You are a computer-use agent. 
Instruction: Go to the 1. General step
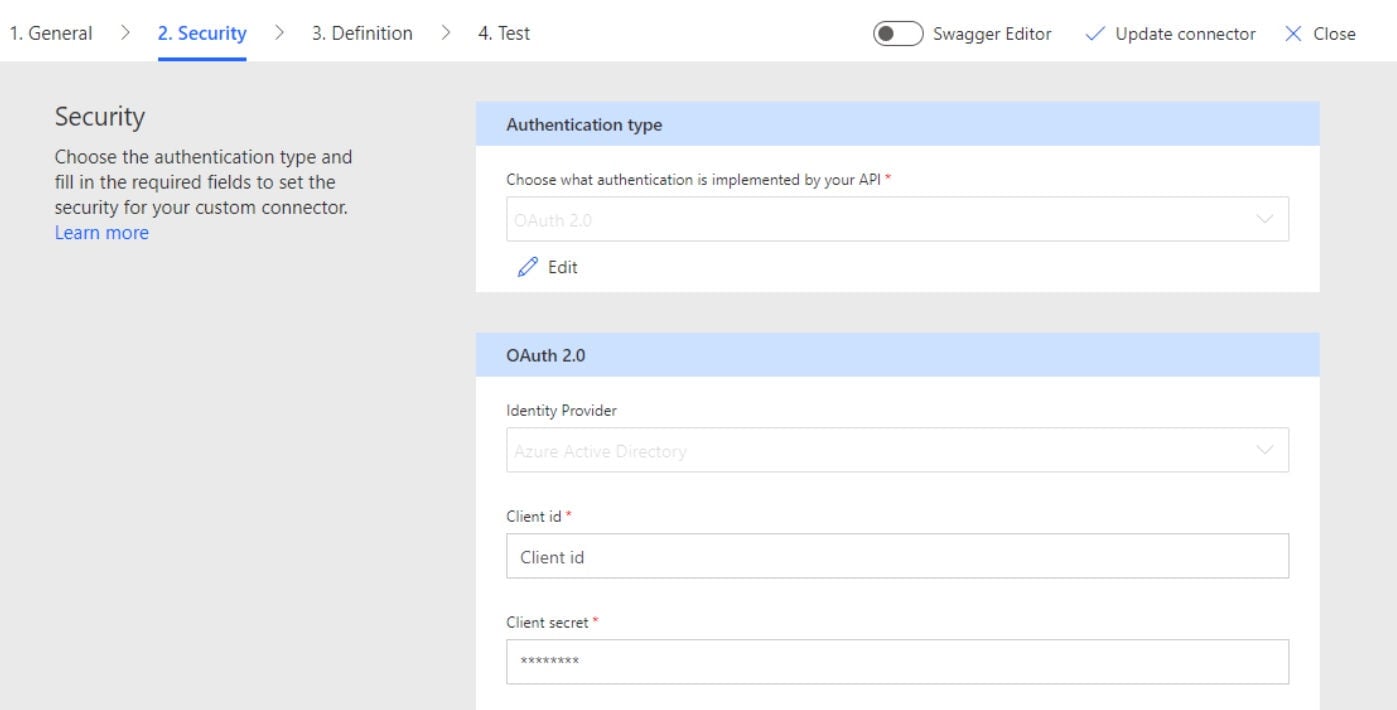[51, 33]
